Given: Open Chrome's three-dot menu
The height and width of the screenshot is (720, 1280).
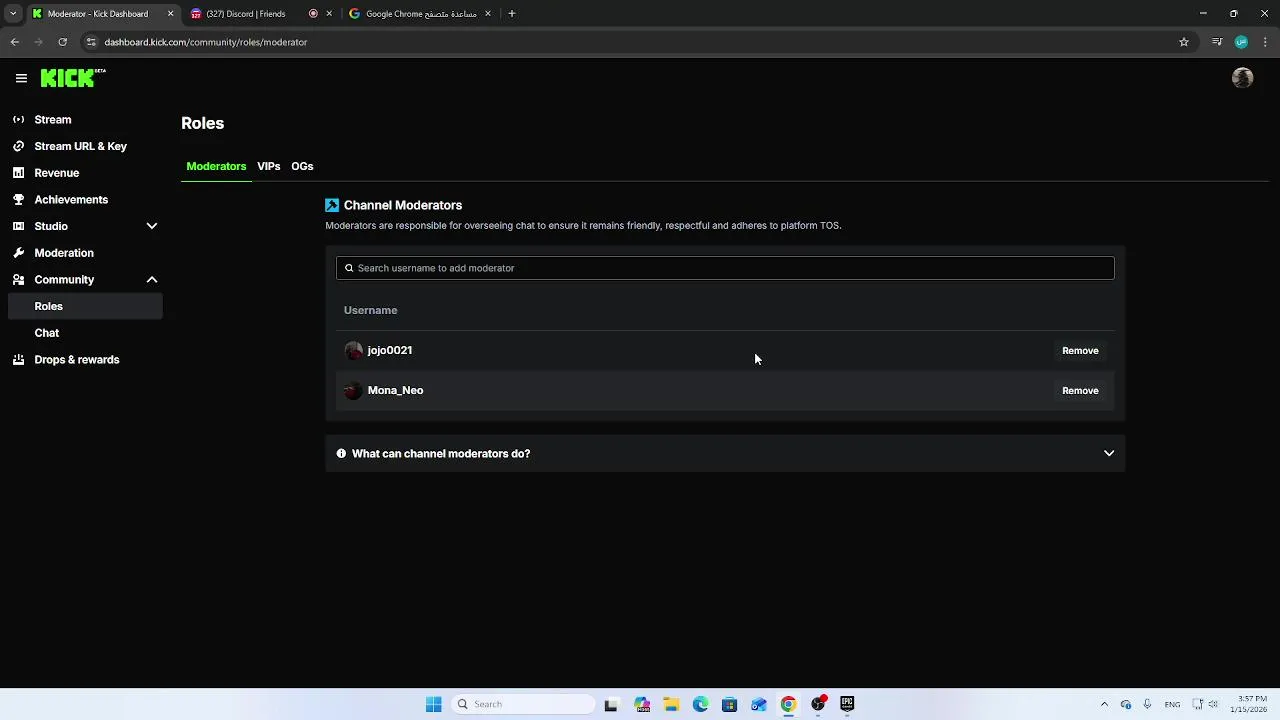Looking at the screenshot, I should (x=1265, y=42).
